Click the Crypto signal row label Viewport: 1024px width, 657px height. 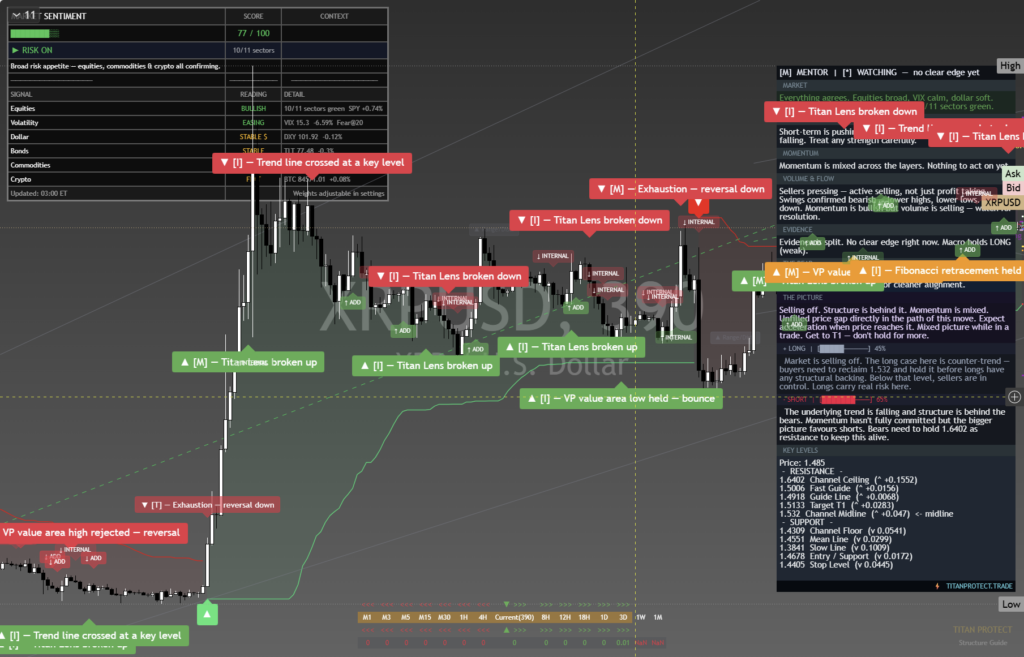point(20,180)
